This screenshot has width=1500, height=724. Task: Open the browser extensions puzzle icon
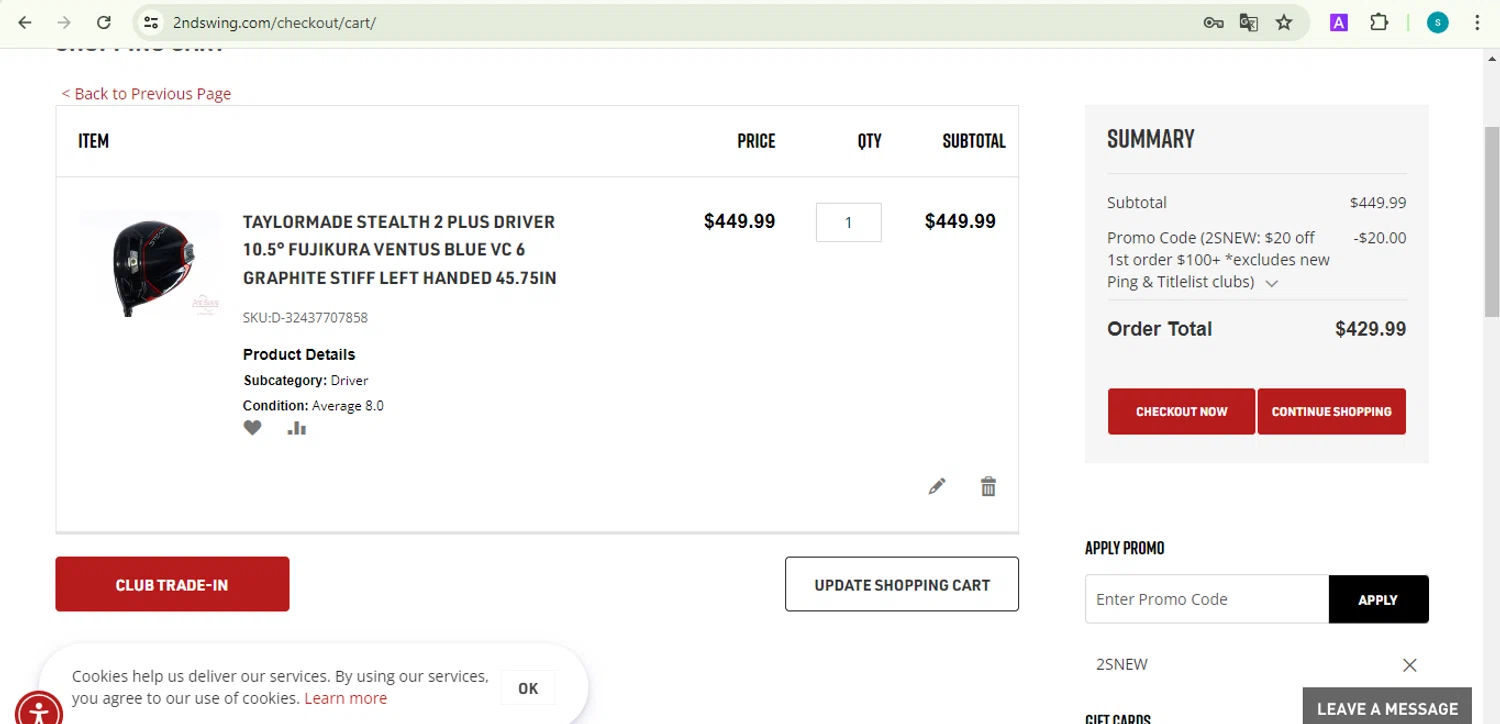tap(1379, 22)
